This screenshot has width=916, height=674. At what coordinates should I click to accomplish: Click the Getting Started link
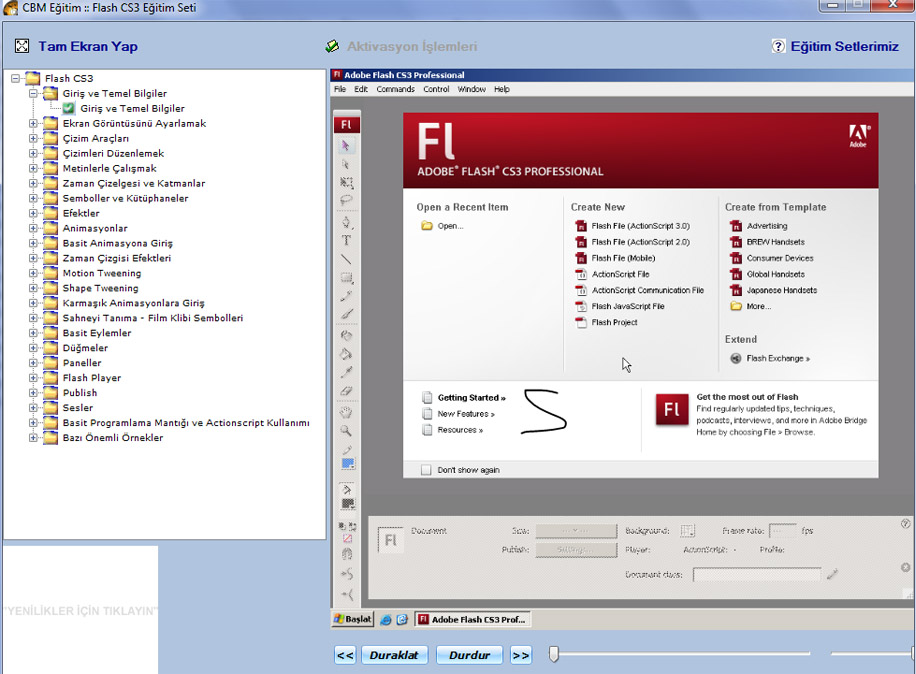[x=471, y=398]
